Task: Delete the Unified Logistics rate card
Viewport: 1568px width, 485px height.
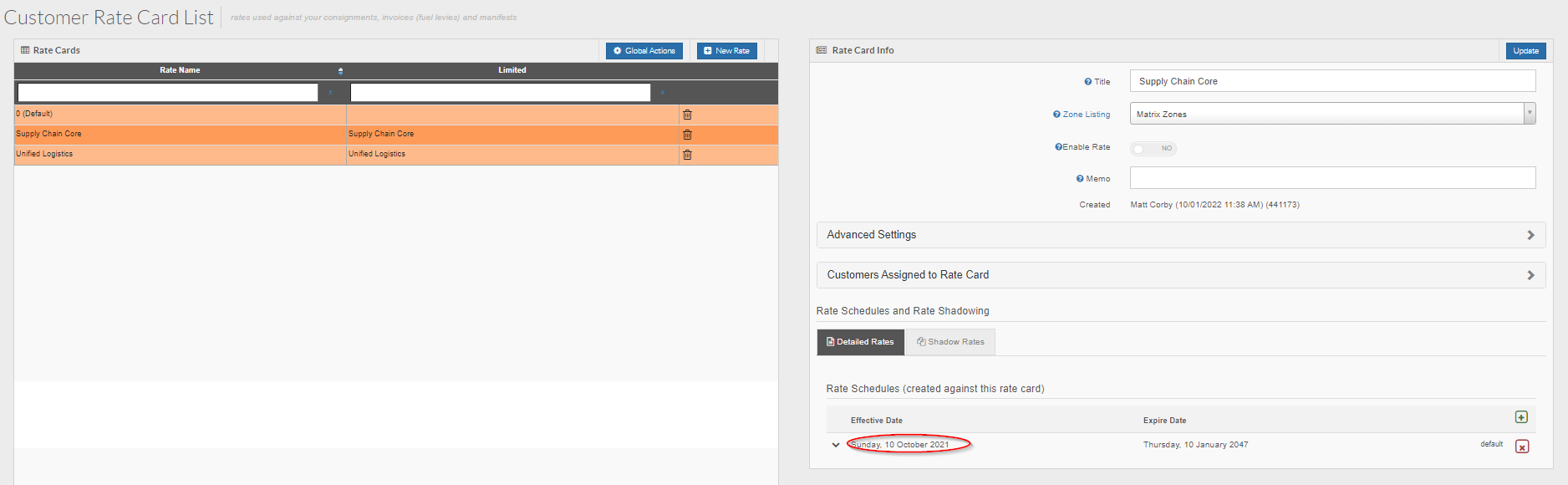Action: [687, 155]
